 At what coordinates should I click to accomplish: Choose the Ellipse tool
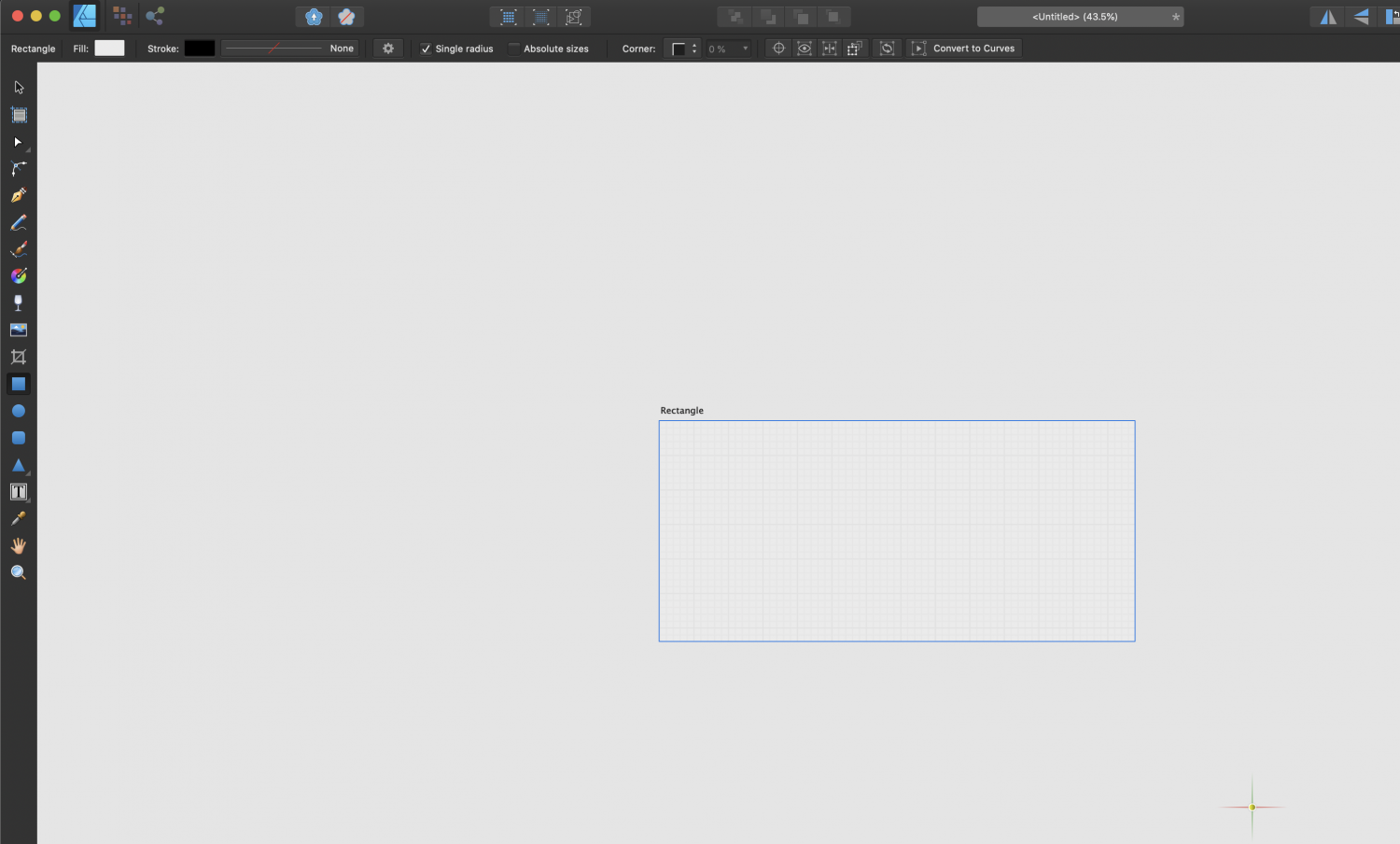pos(19,411)
